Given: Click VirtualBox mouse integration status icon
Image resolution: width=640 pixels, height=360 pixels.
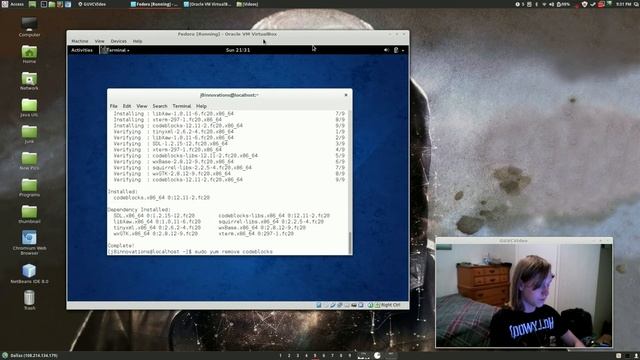Looking at the screenshot, I should tap(370, 305).
